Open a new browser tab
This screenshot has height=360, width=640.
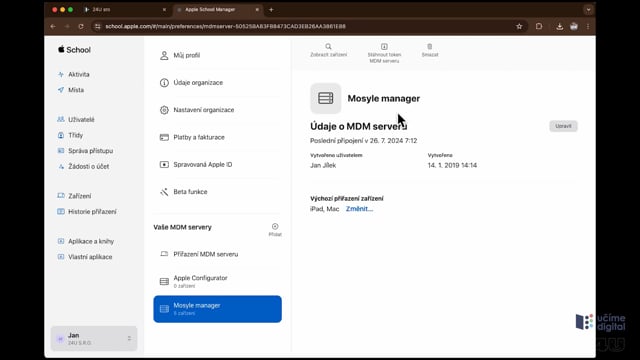[271, 9]
